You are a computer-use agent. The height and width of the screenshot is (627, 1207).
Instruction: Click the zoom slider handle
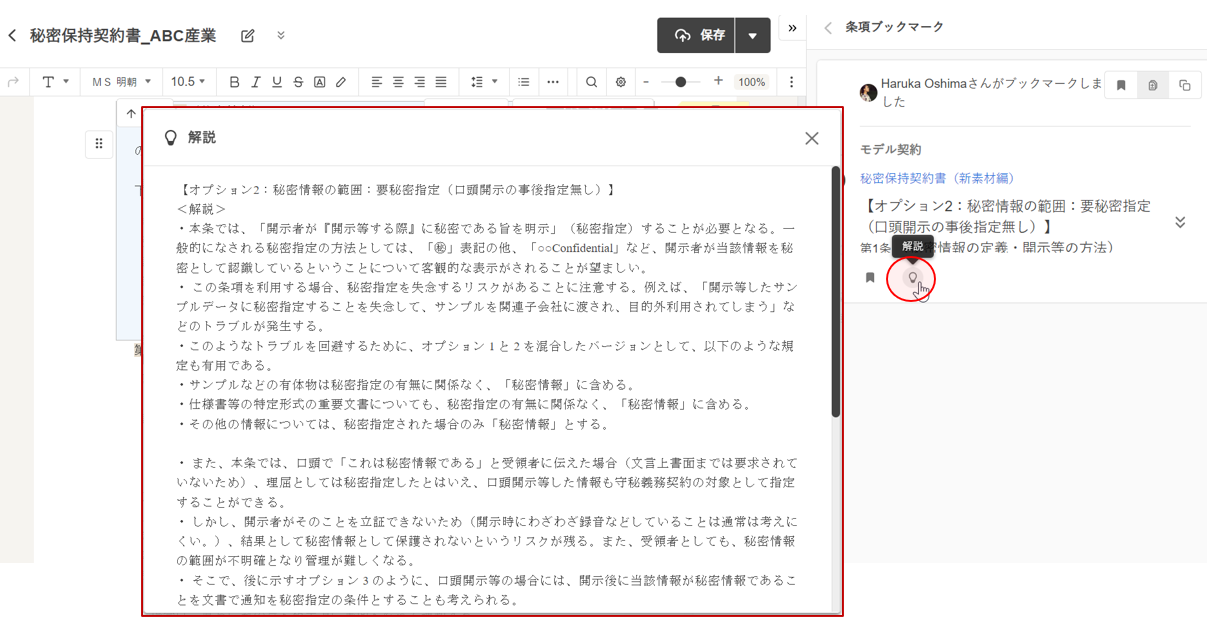point(681,82)
